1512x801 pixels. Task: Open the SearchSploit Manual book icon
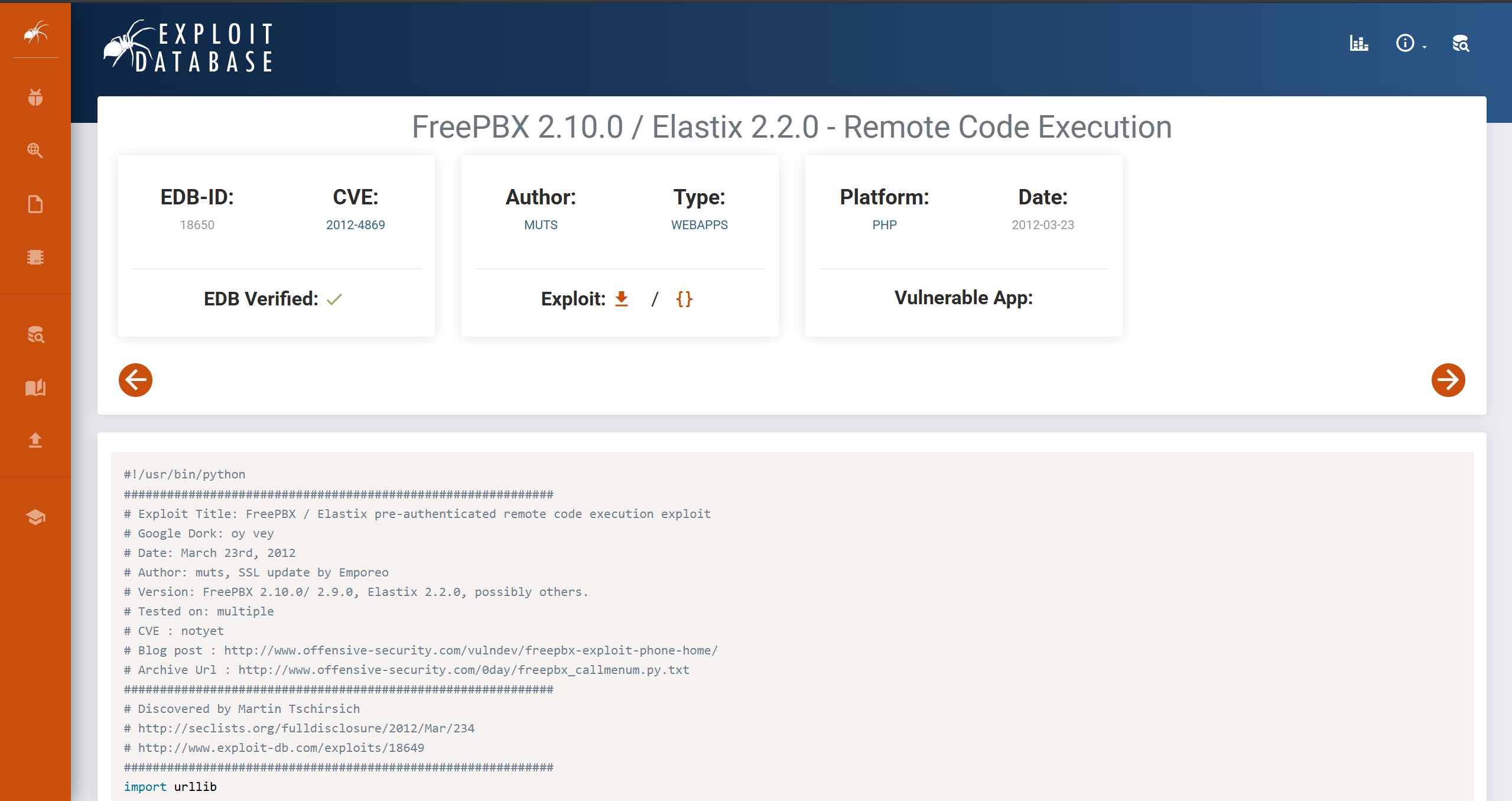(35, 388)
